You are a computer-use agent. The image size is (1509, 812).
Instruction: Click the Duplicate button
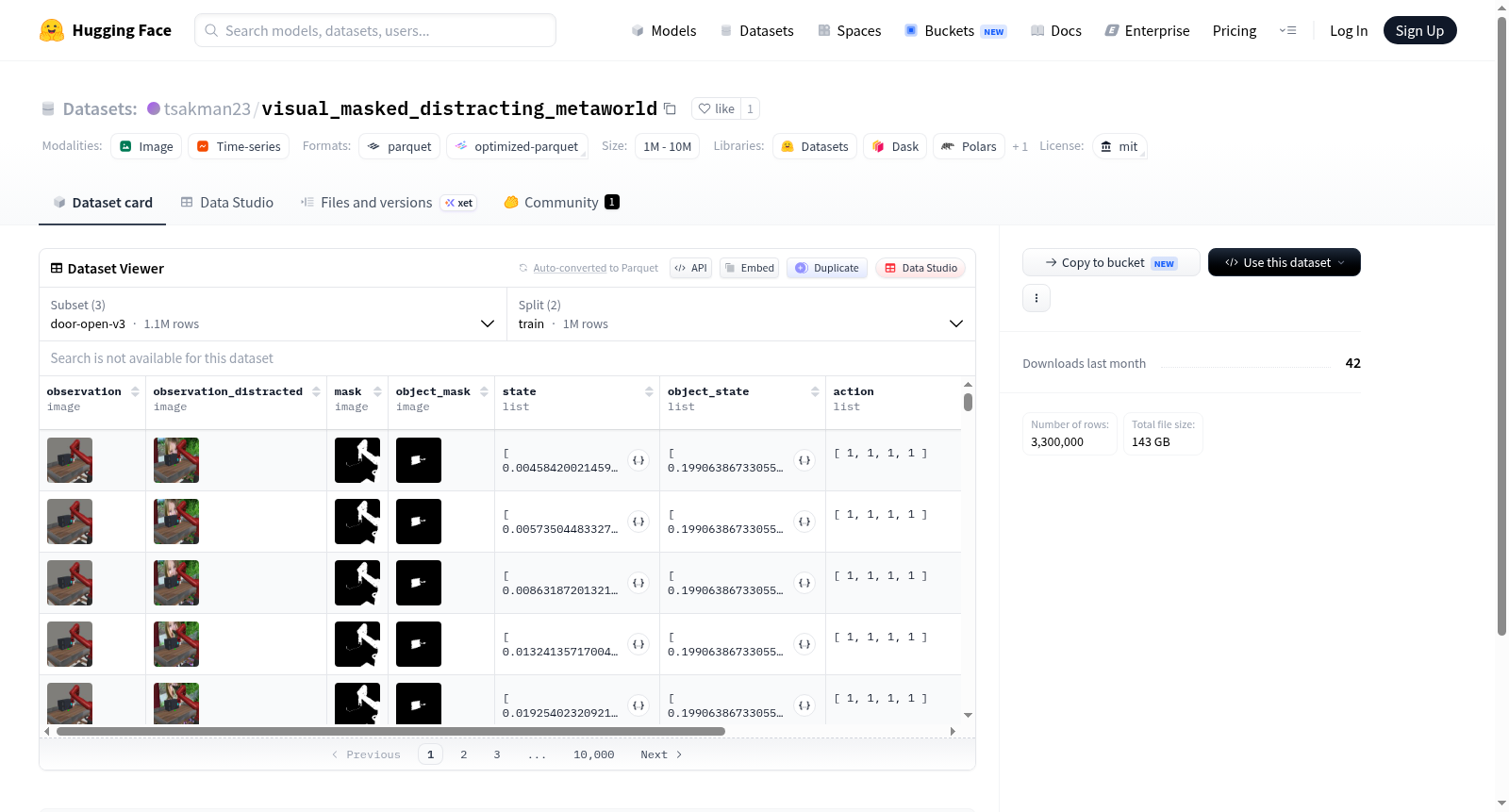[826, 268]
